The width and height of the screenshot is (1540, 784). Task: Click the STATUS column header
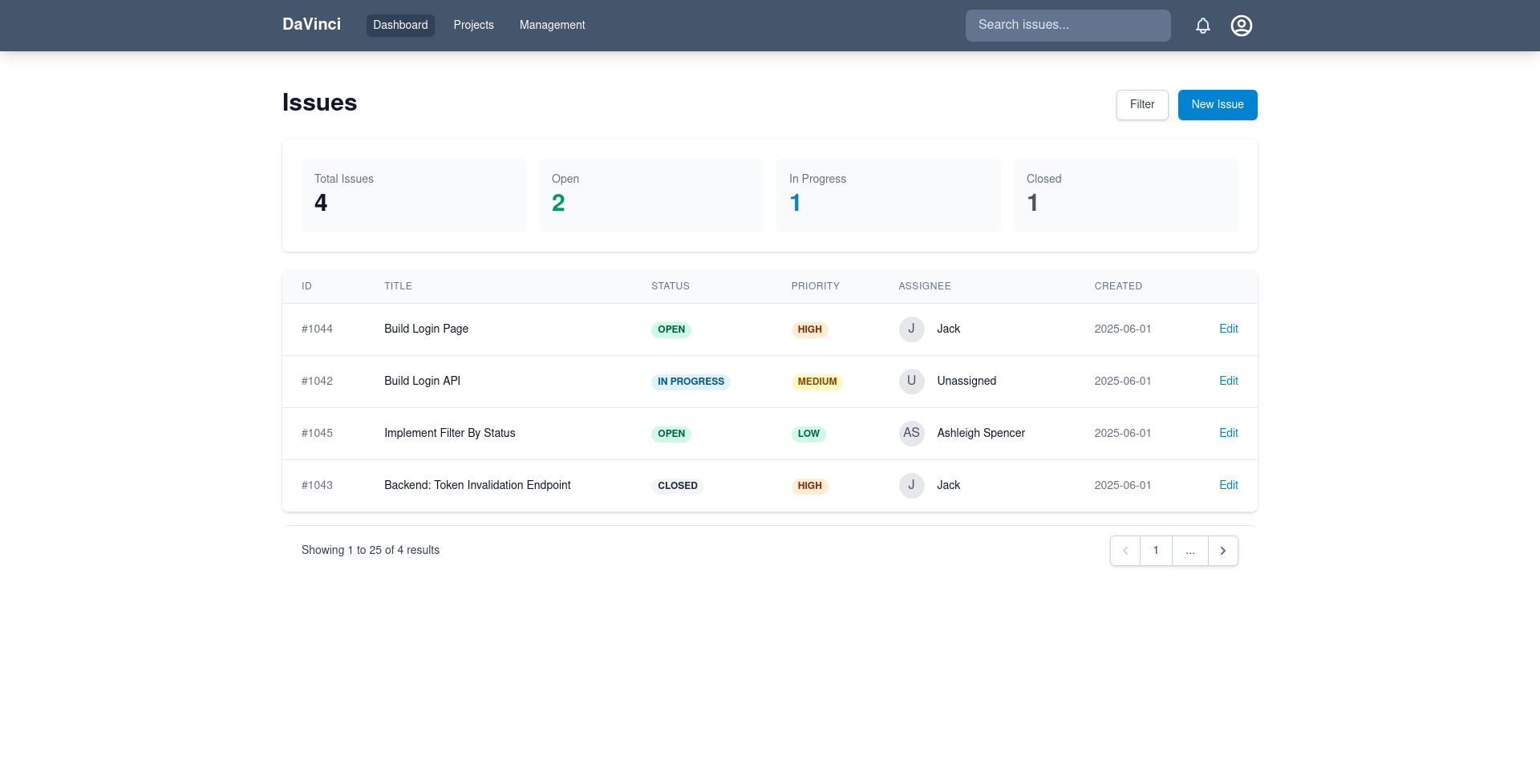click(671, 286)
